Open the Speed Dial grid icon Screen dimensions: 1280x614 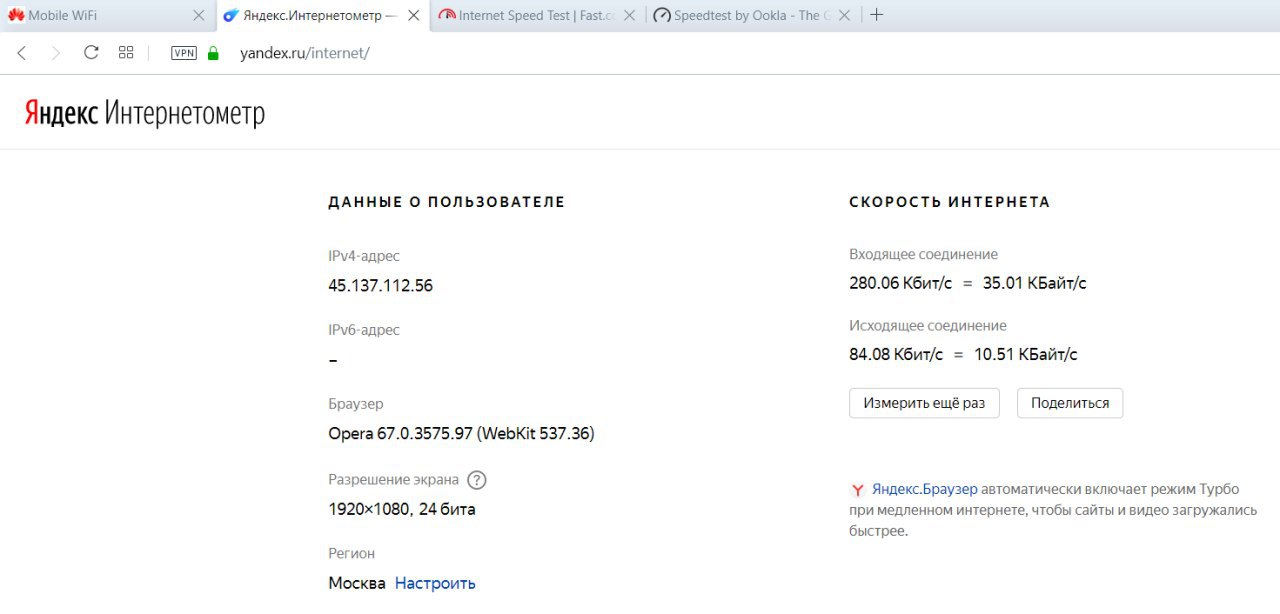point(126,53)
